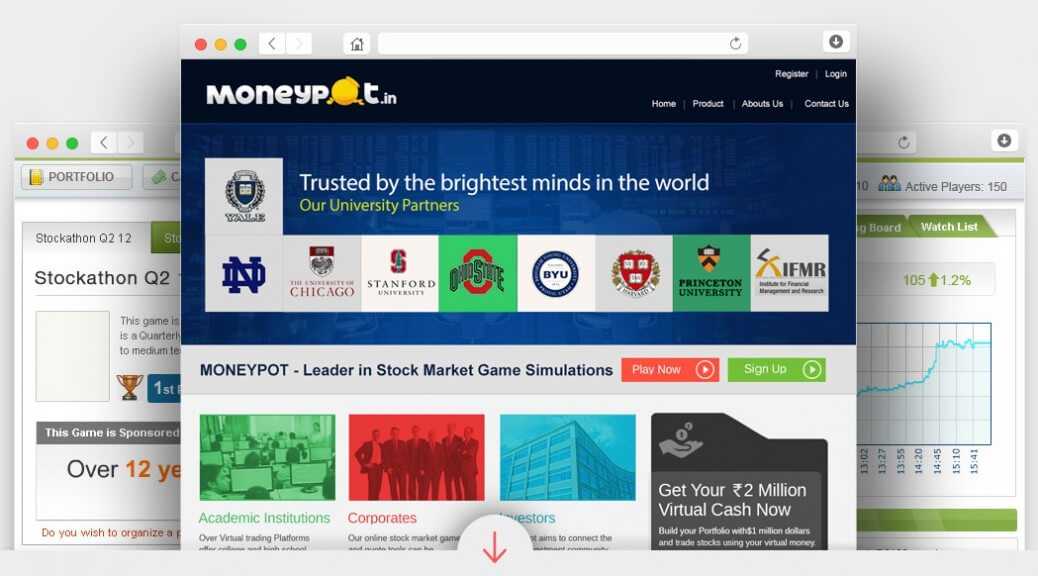Click the download icon in front browser
The height and width of the screenshot is (576, 1038).
click(x=836, y=42)
